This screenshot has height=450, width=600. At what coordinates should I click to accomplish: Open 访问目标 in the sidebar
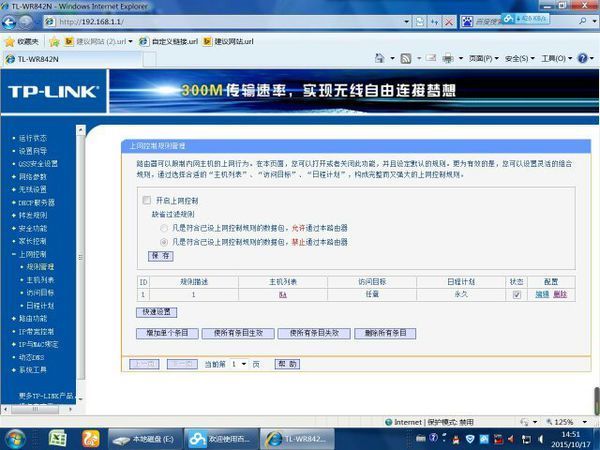(40, 293)
